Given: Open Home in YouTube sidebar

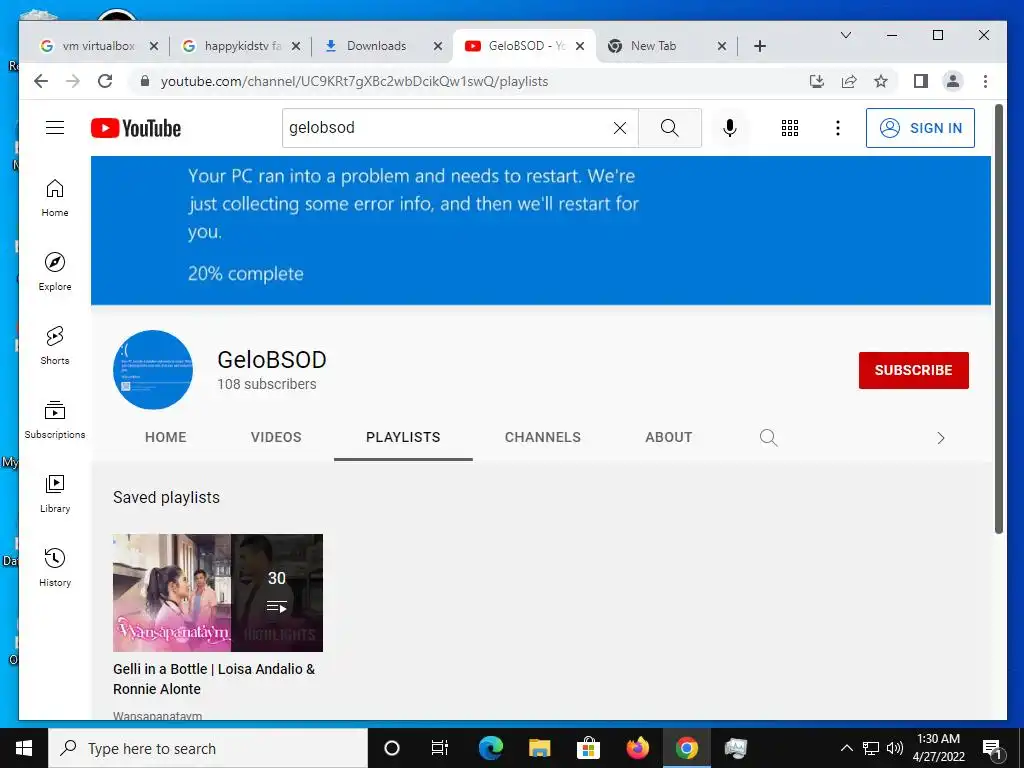Looking at the screenshot, I should click(x=55, y=199).
